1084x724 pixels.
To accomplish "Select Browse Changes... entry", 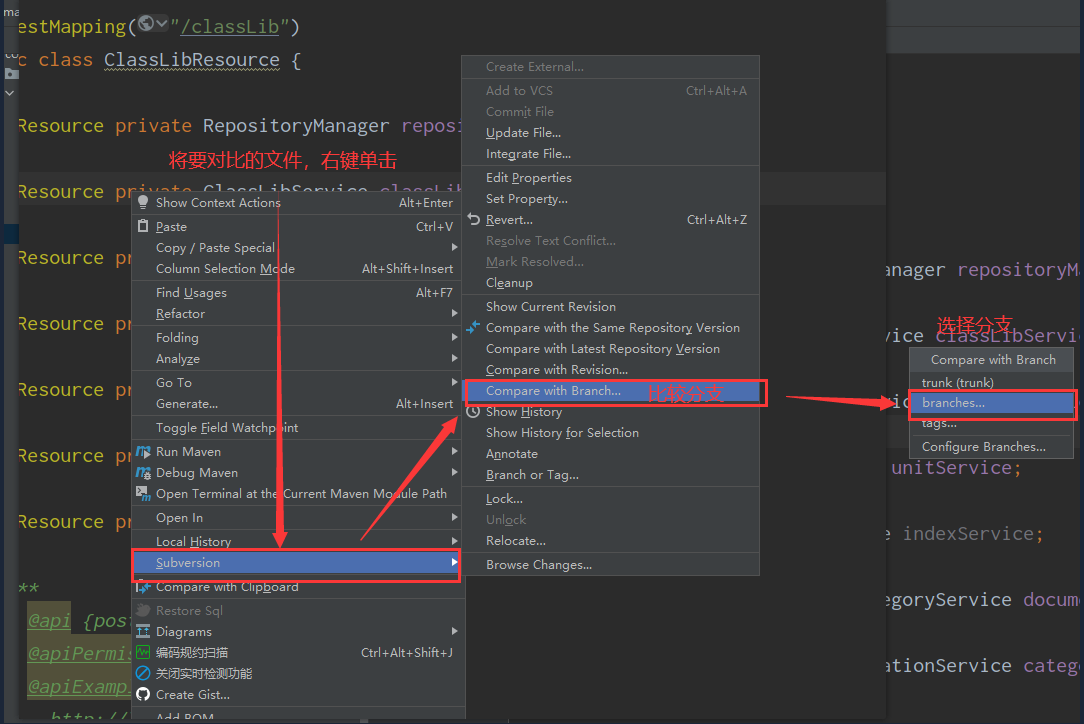I will pos(610,565).
